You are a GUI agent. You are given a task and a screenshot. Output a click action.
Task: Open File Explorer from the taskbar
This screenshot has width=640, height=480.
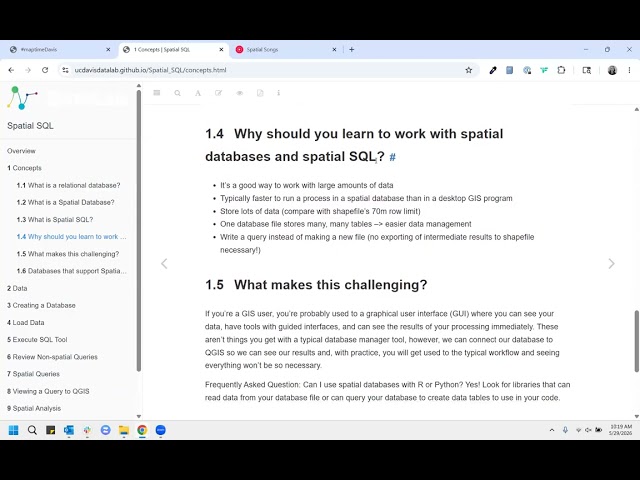click(124, 430)
